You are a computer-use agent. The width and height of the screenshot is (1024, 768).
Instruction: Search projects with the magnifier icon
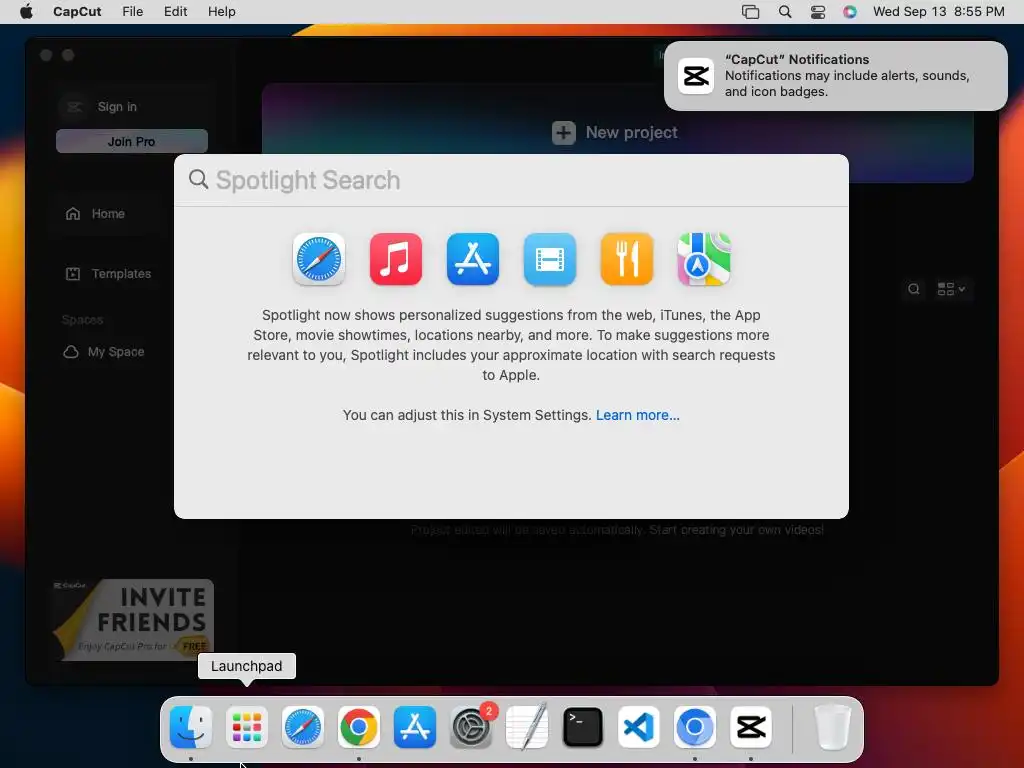coord(914,289)
